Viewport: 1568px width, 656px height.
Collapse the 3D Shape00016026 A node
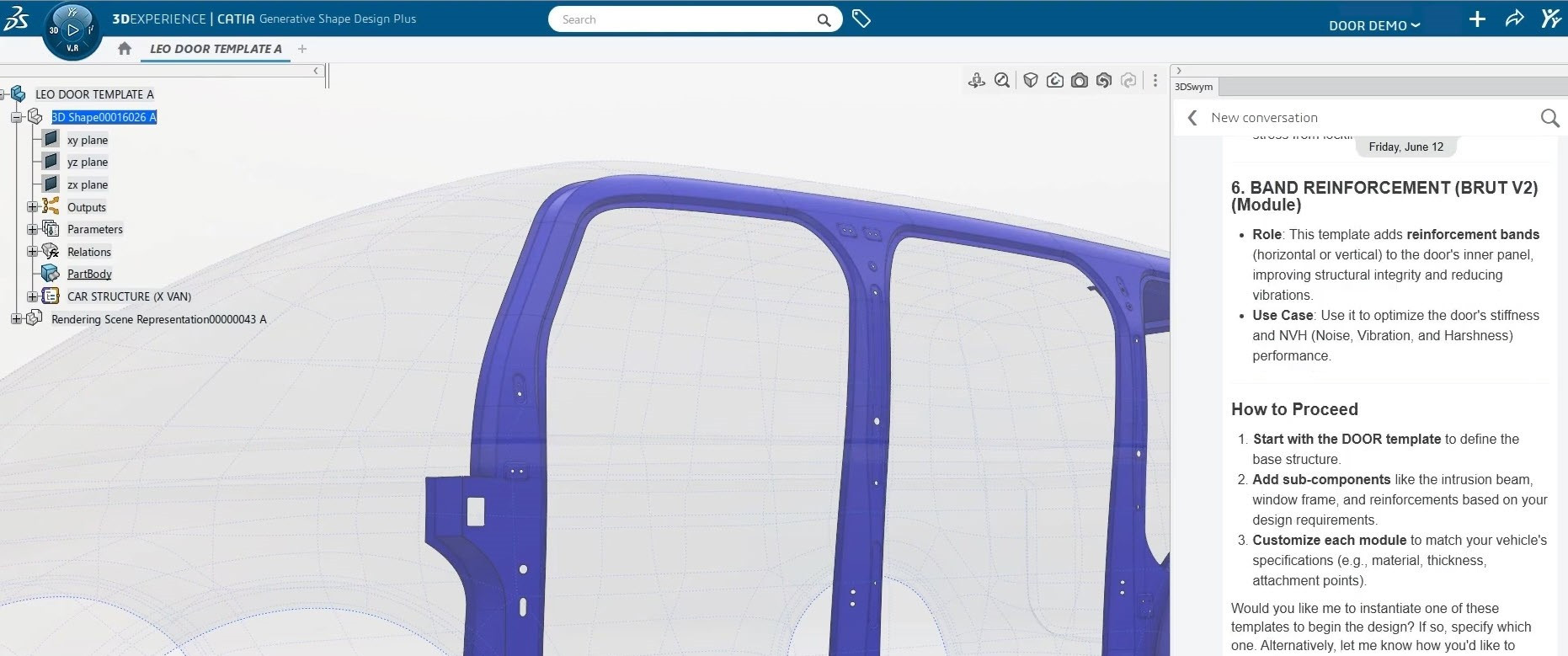click(16, 117)
